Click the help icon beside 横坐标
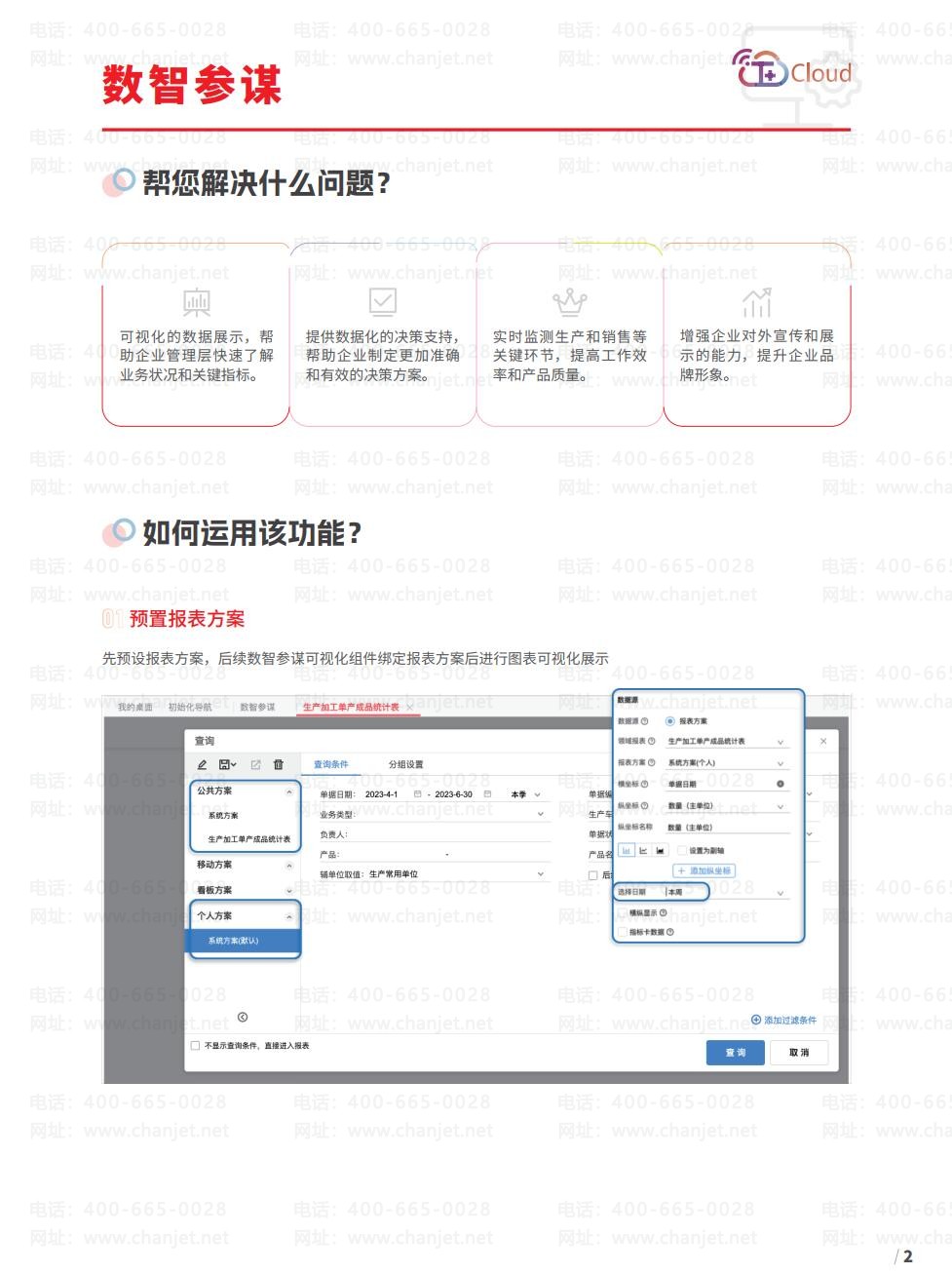 [644, 784]
